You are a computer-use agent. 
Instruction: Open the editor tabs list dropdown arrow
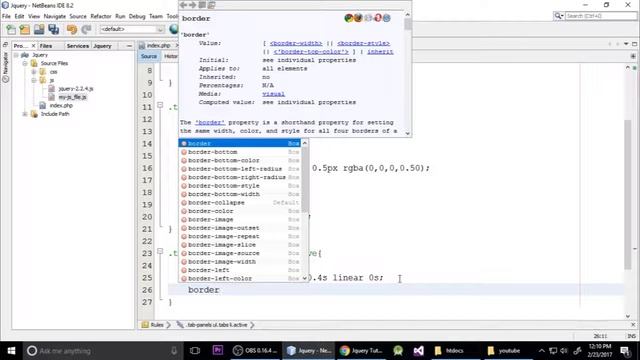(x=626, y=44)
